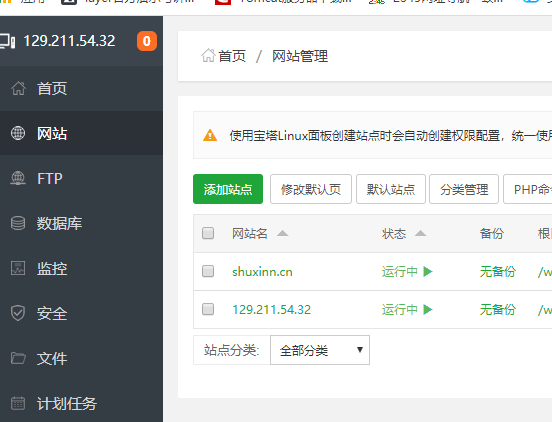Click the monitoring chart icon beside 监控
Viewport: 552px width, 422px height.
pyautogui.click(x=18, y=268)
